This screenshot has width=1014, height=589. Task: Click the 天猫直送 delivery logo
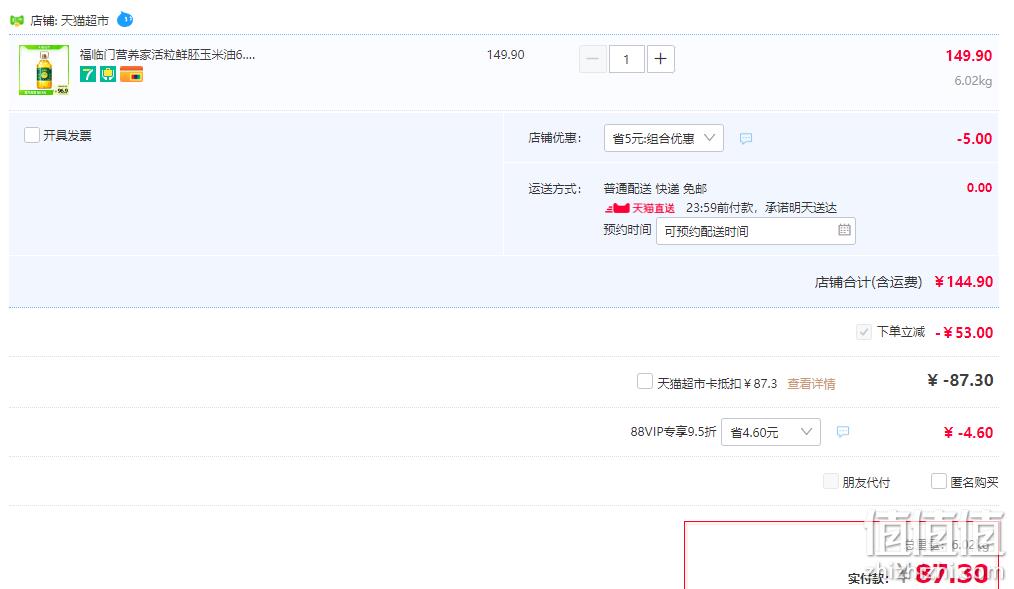(640, 208)
